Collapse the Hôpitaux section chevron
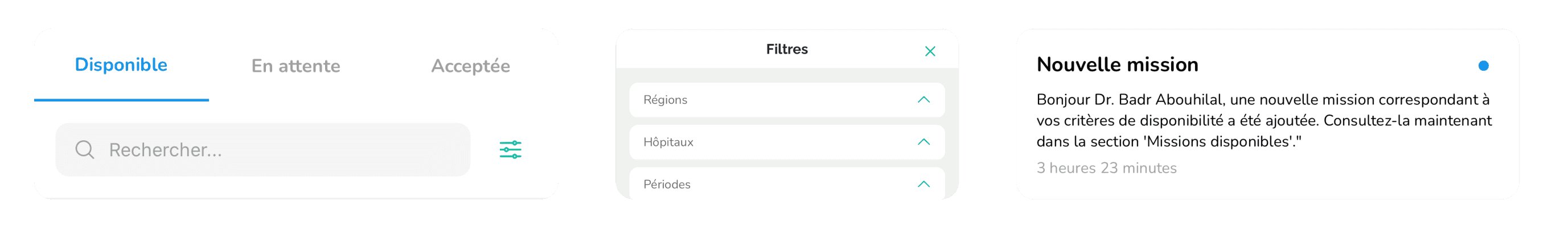The height and width of the screenshot is (228, 1568). (x=923, y=142)
